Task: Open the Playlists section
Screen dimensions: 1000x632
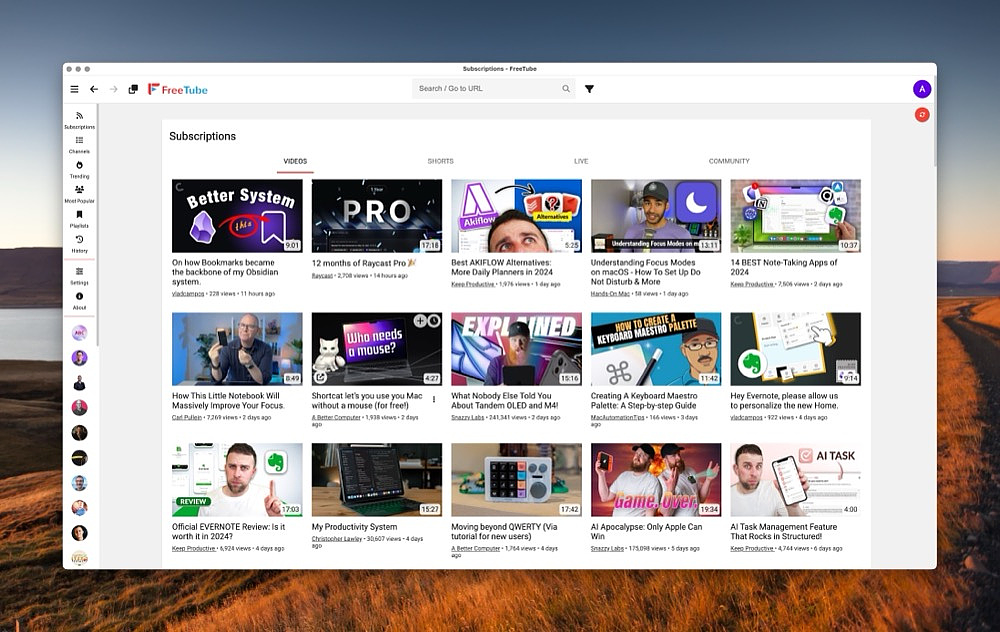Action: point(79,218)
